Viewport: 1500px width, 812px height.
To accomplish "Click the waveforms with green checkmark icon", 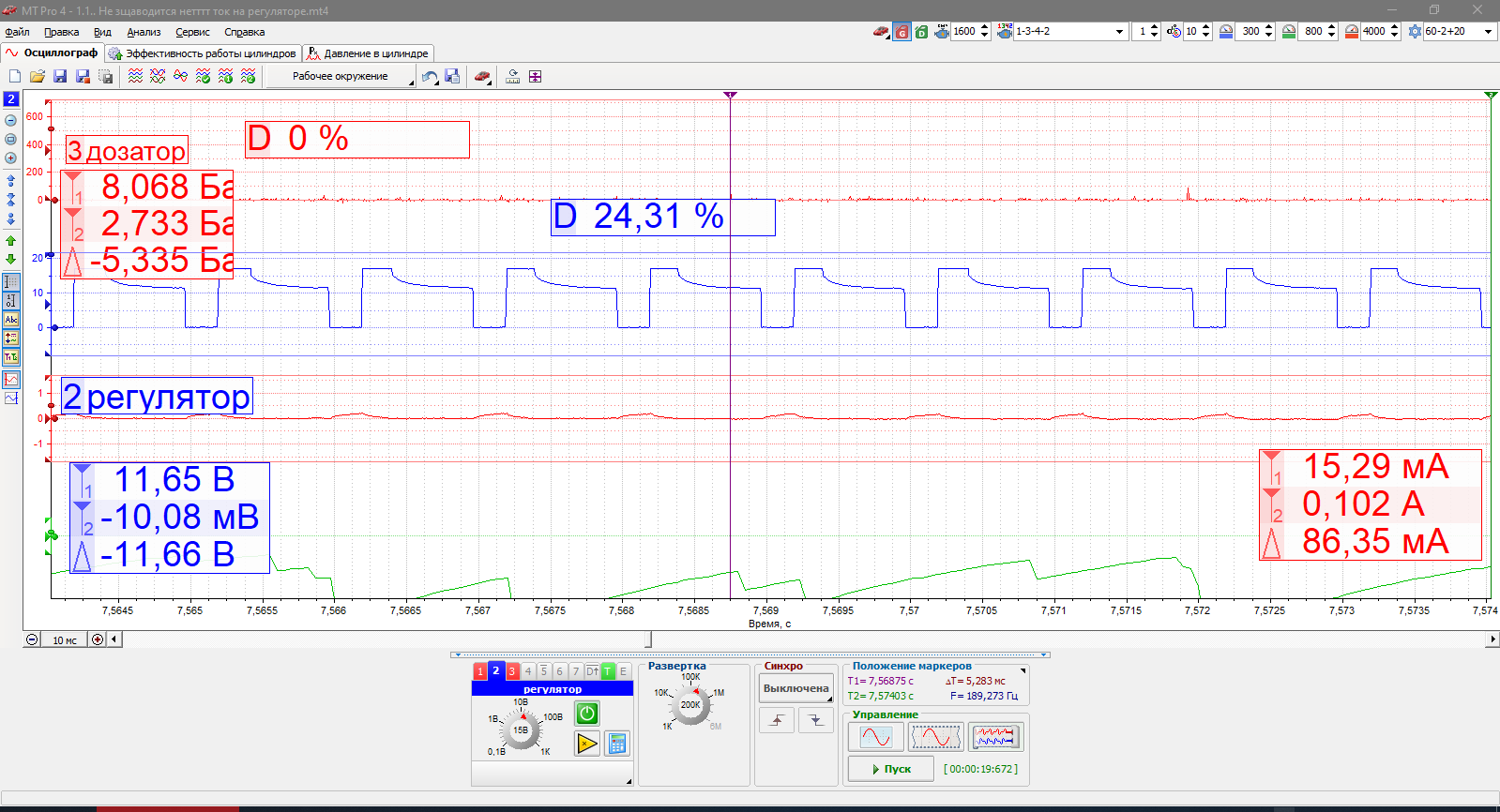I will [x=203, y=76].
